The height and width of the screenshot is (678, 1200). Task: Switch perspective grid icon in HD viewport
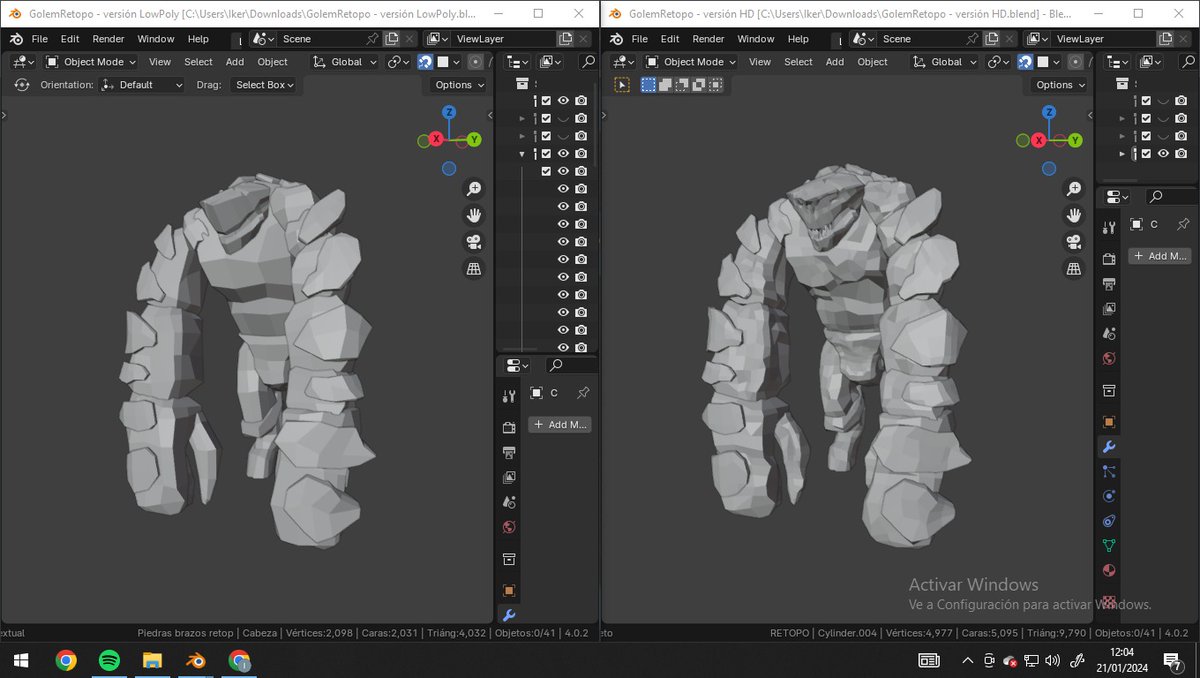click(x=1074, y=268)
